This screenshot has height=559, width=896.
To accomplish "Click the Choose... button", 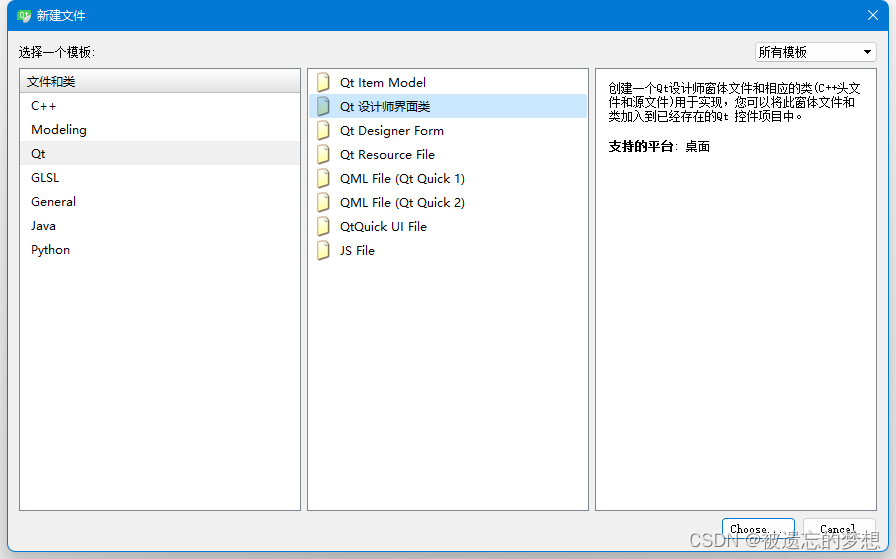I will [x=758, y=529].
